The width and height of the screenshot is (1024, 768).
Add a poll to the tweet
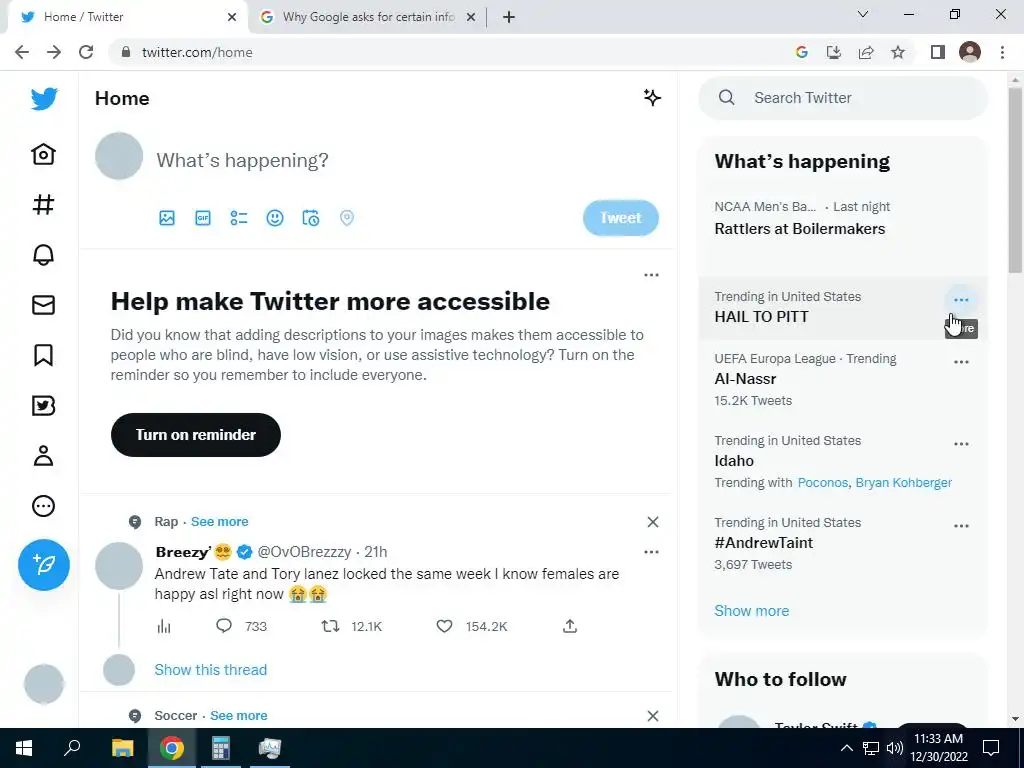[x=239, y=218]
